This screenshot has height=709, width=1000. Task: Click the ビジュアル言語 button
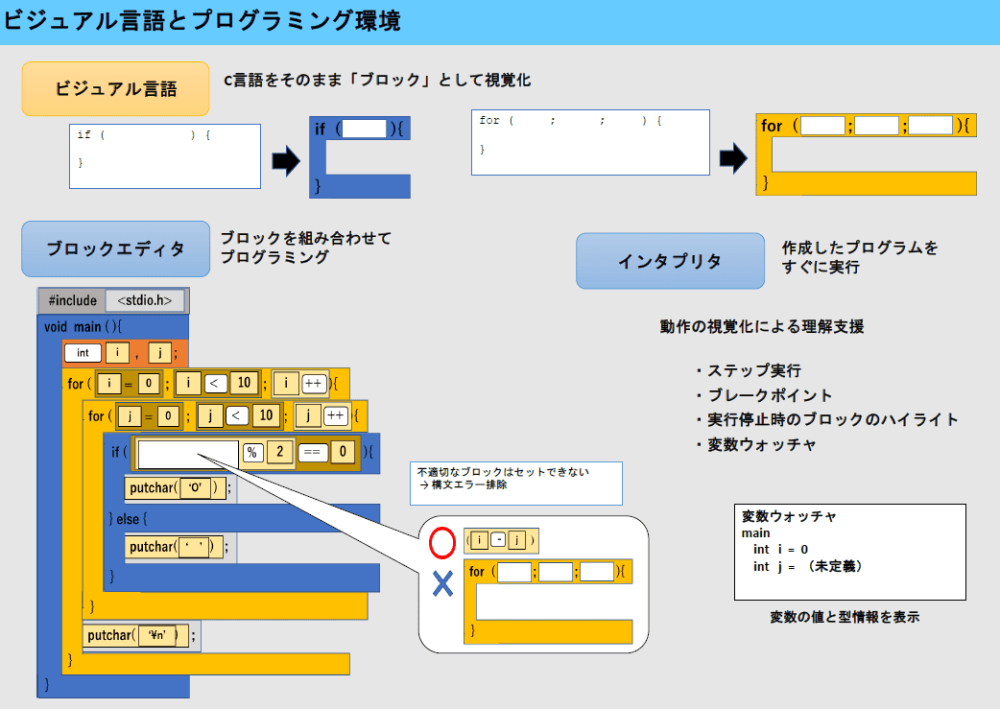[x=116, y=89]
